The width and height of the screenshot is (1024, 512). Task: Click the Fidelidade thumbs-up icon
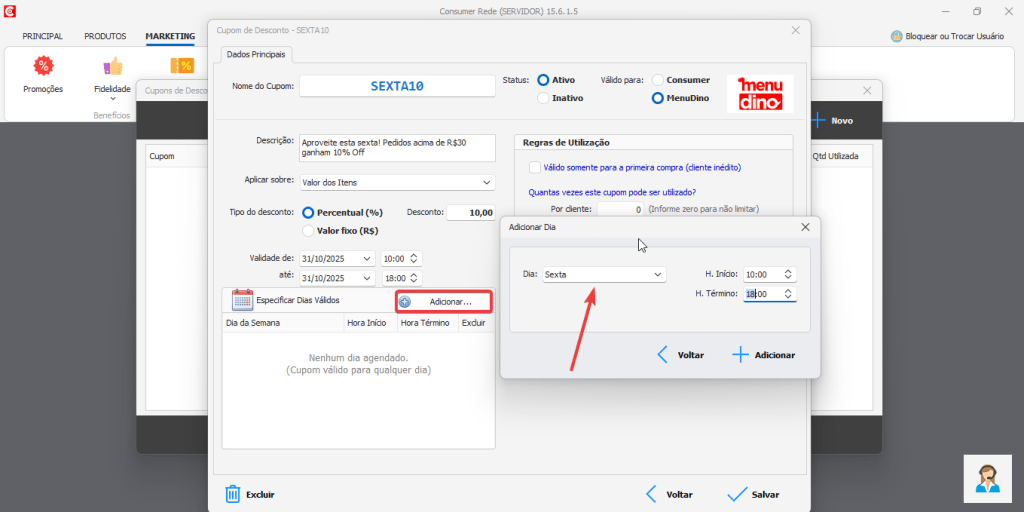pyautogui.click(x=112, y=67)
